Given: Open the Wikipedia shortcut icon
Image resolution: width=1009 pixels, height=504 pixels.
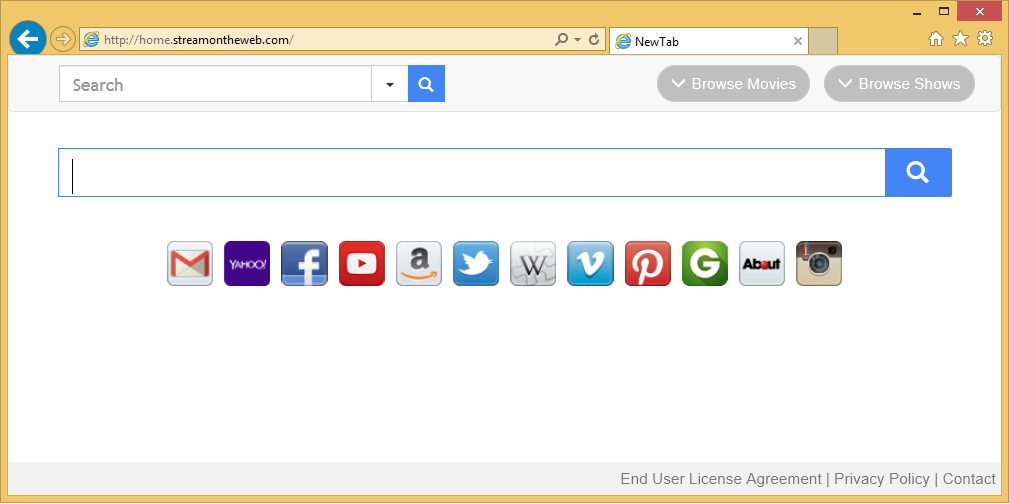Looking at the screenshot, I should coord(533,264).
